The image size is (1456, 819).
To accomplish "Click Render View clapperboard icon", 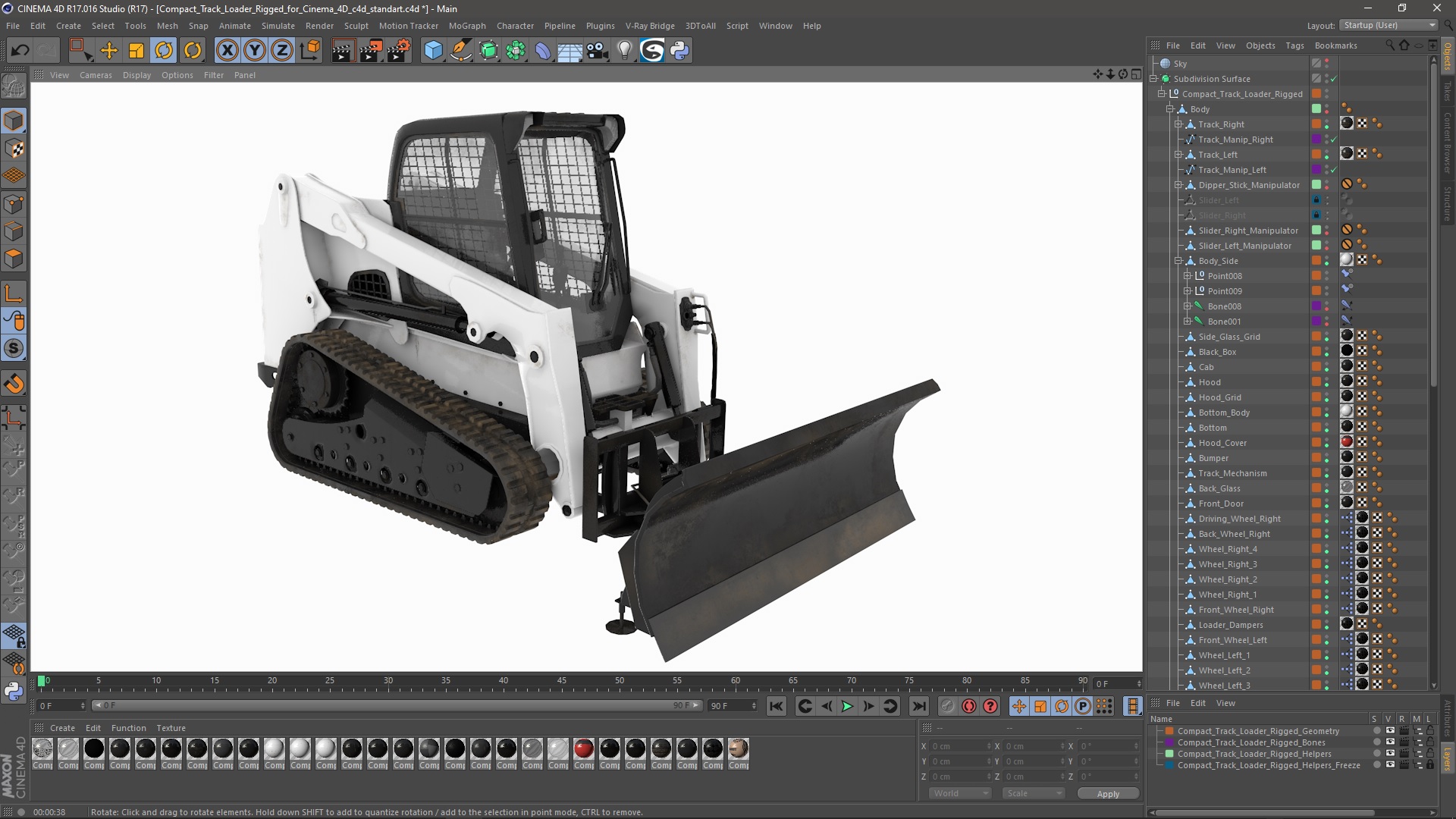I will (x=343, y=51).
